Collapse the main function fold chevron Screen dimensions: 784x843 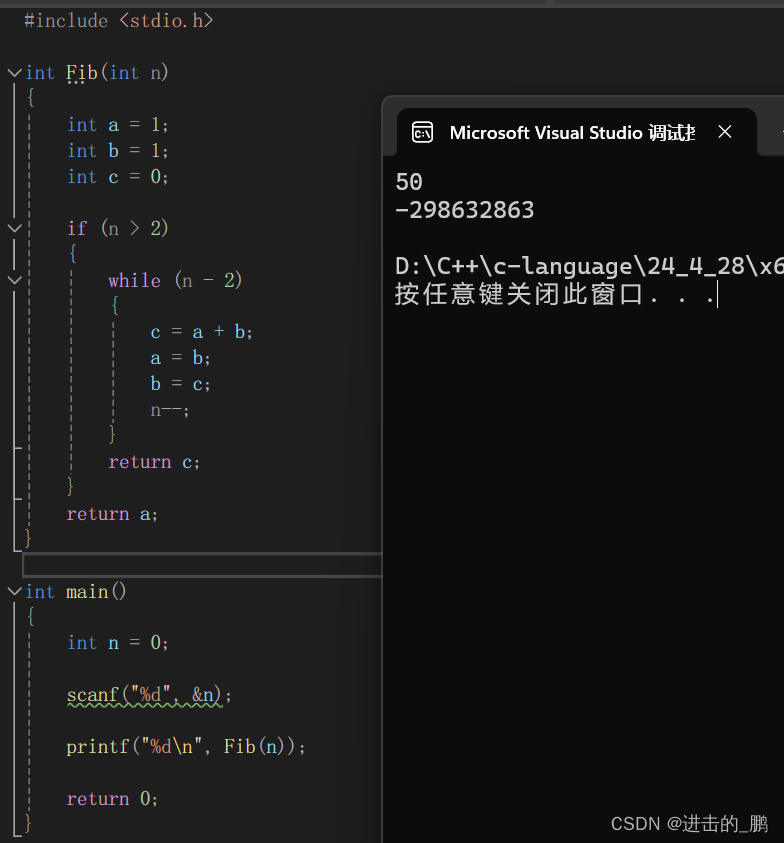pyautogui.click(x=15, y=591)
